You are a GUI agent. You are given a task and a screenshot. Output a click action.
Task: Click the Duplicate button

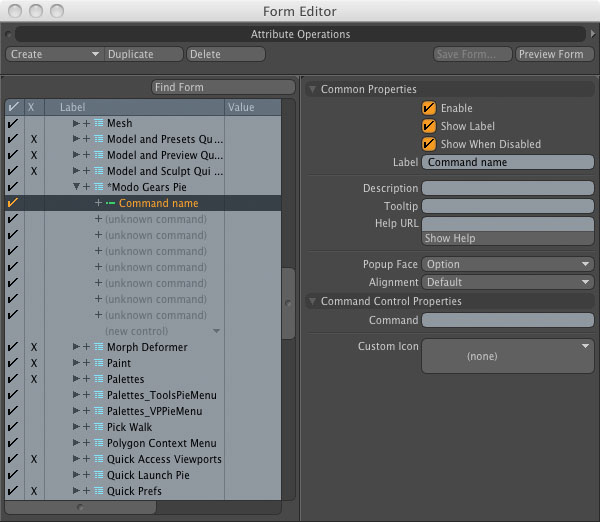[x=144, y=54]
